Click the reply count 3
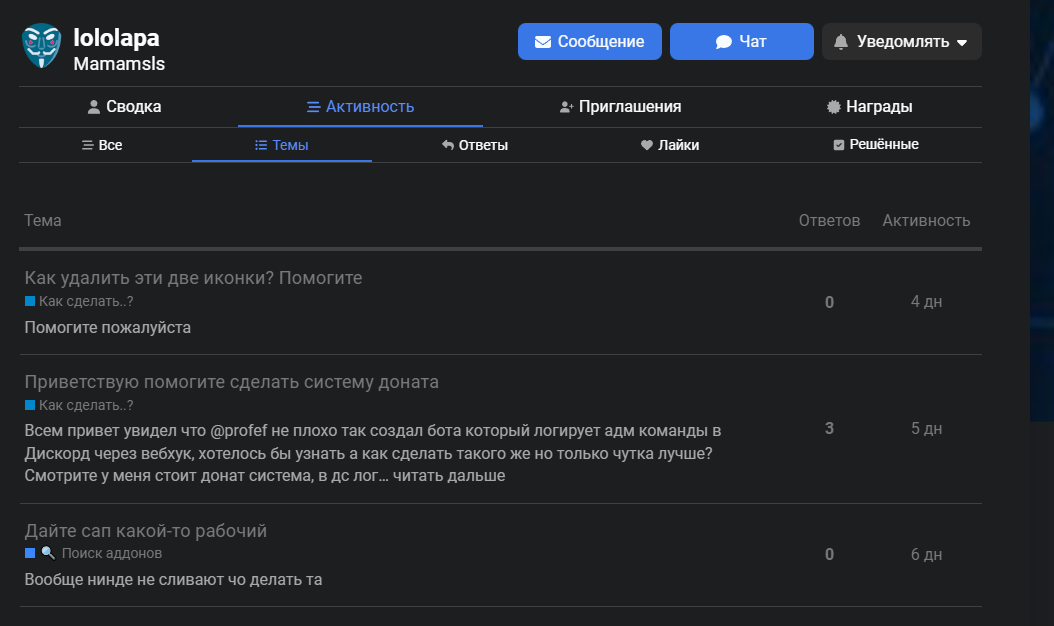1054x626 pixels. [x=829, y=428]
